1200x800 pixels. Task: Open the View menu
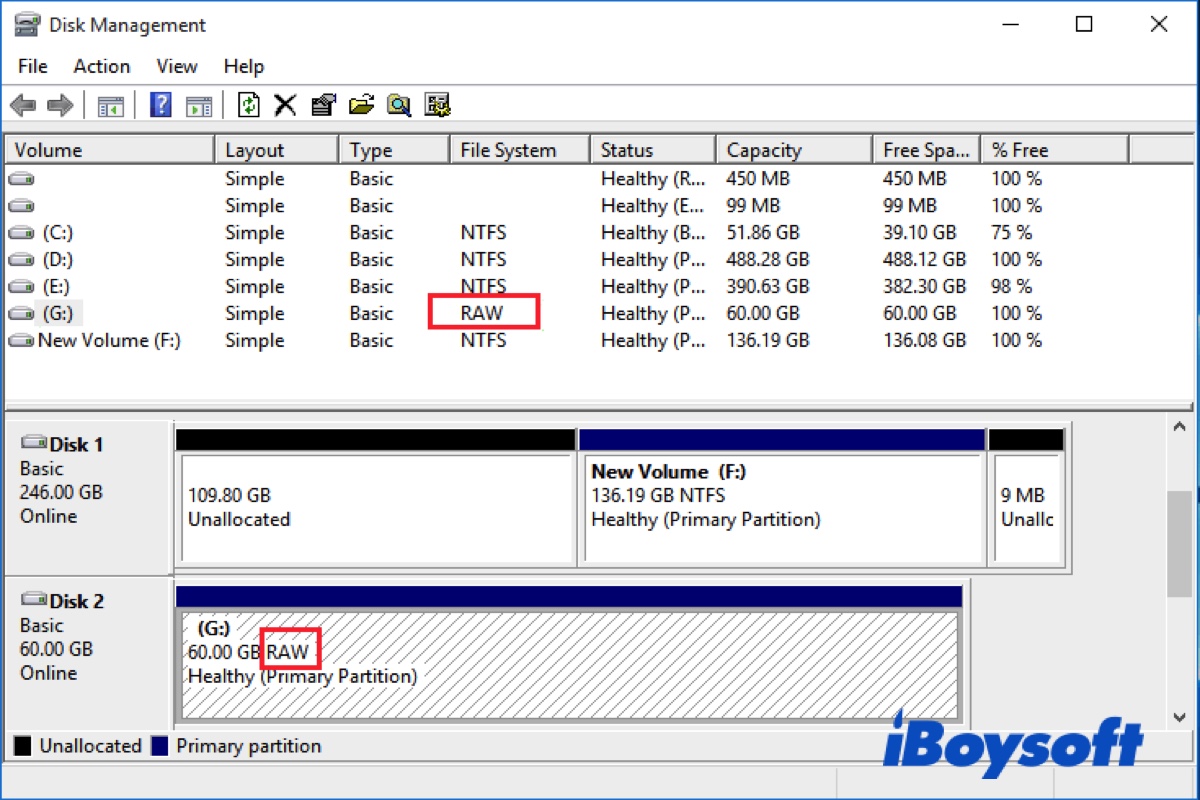point(176,66)
